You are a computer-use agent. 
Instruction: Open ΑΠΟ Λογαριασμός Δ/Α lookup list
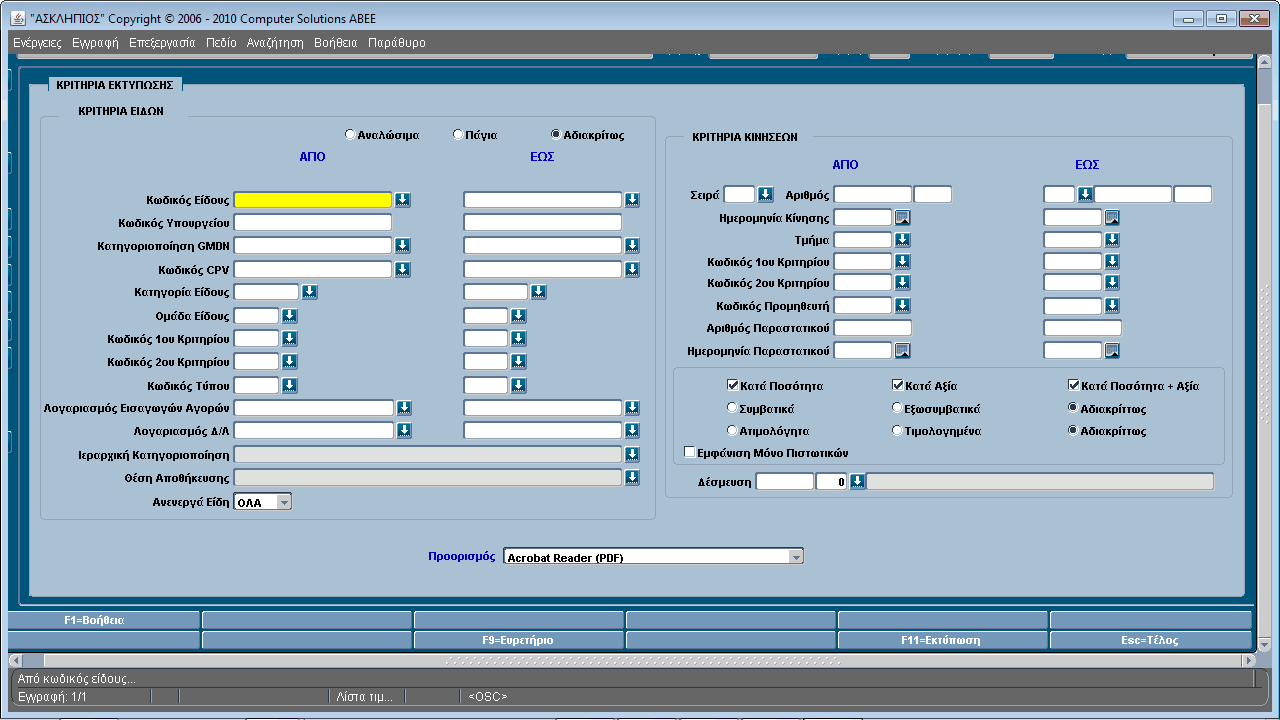(404, 431)
